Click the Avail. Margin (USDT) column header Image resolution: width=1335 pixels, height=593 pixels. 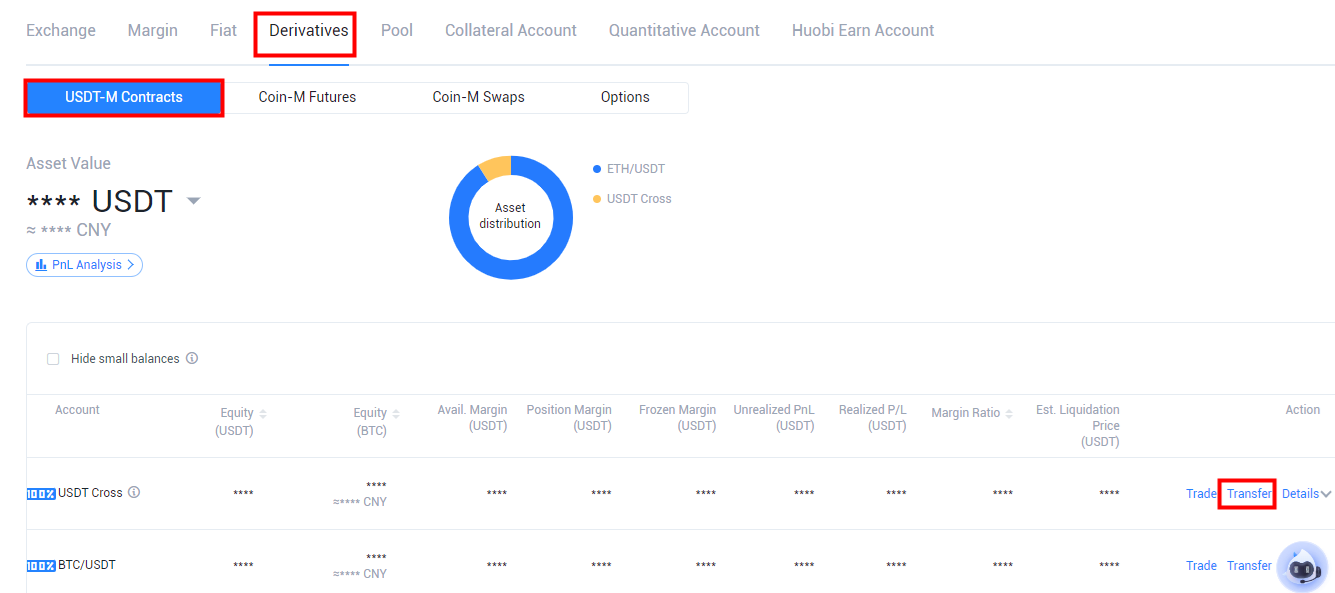click(x=472, y=418)
